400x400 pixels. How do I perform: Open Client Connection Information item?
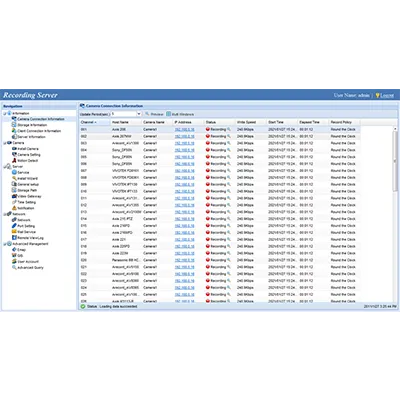39,131
